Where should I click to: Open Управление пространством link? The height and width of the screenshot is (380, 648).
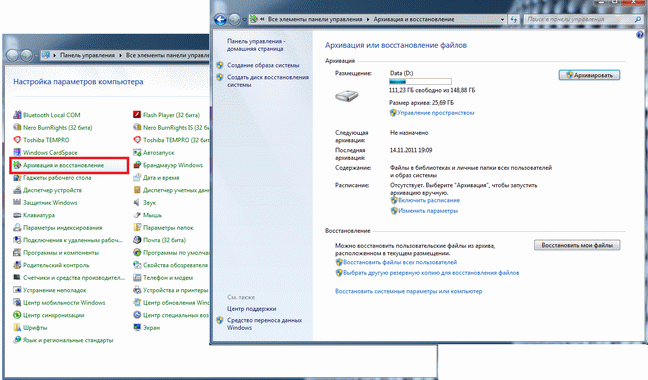[x=435, y=113]
